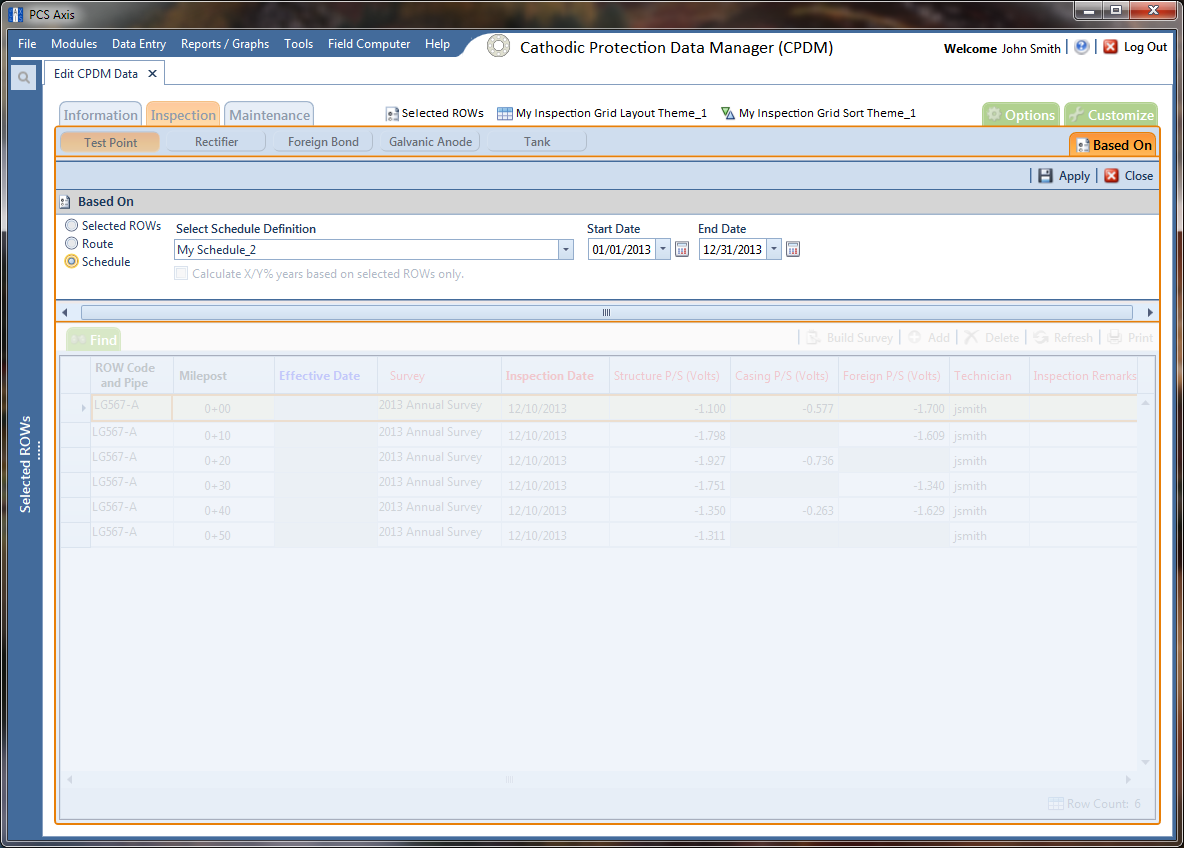Click the horizontal splitter scrollbar thumb

coord(606,312)
